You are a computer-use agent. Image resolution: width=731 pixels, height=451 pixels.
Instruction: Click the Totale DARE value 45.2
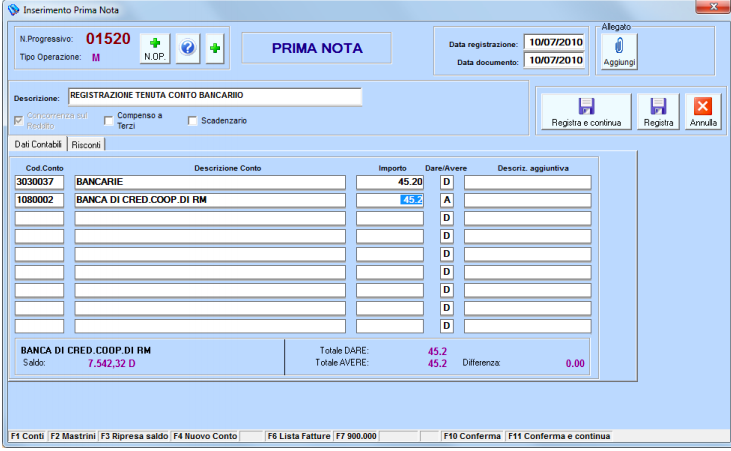coord(437,351)
